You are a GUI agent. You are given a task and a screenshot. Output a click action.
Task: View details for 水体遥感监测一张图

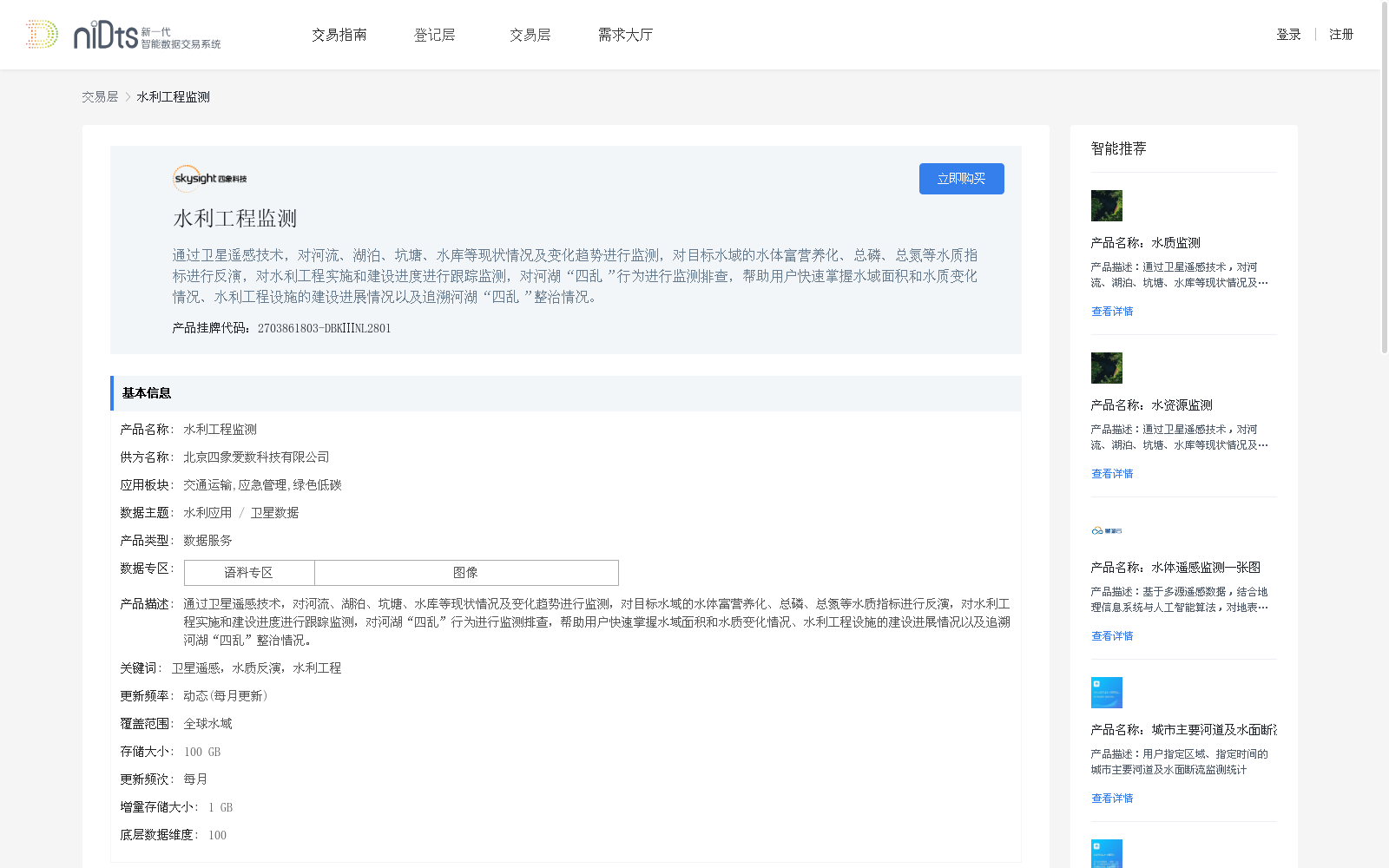click(1112, 636)
